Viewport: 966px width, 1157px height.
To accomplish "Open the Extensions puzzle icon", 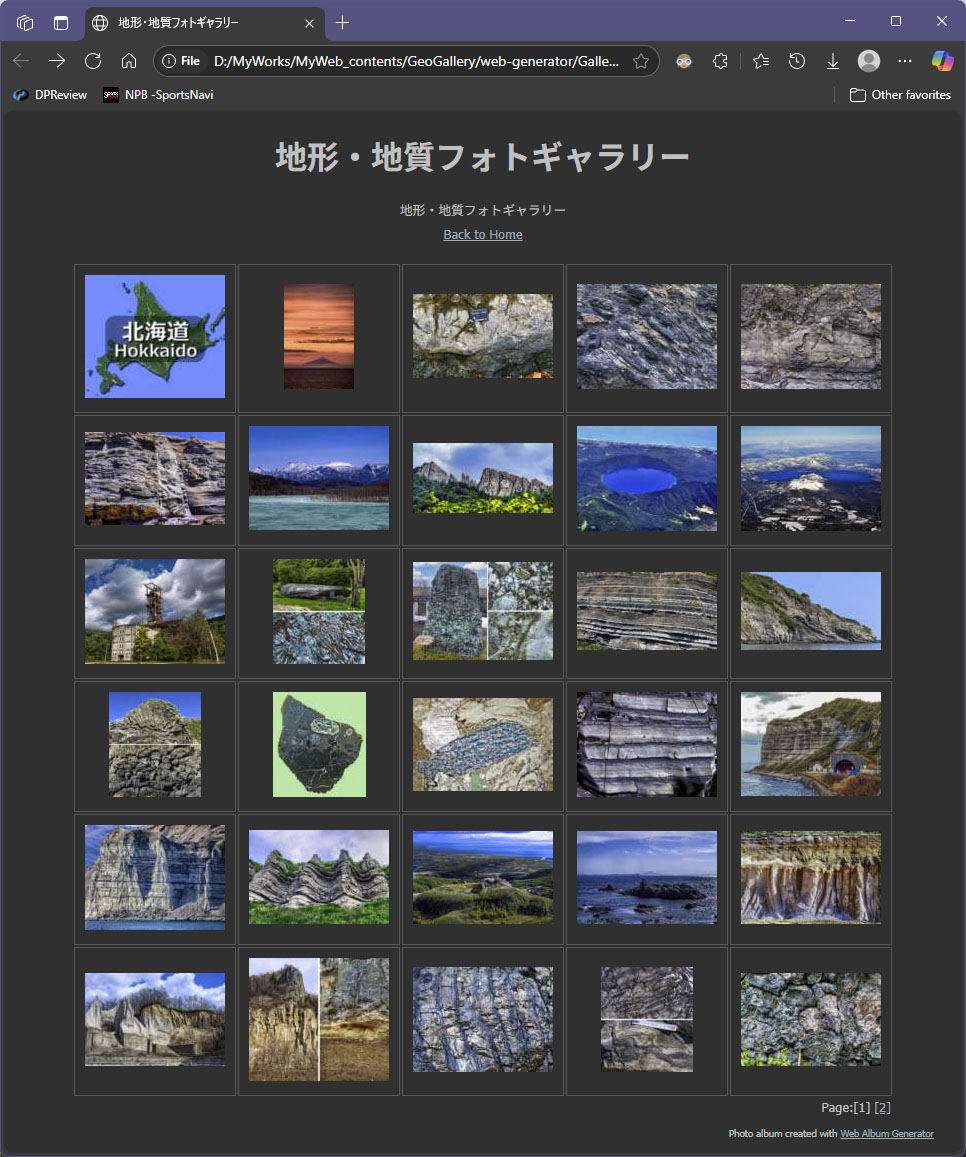I will tap(720, 61).
